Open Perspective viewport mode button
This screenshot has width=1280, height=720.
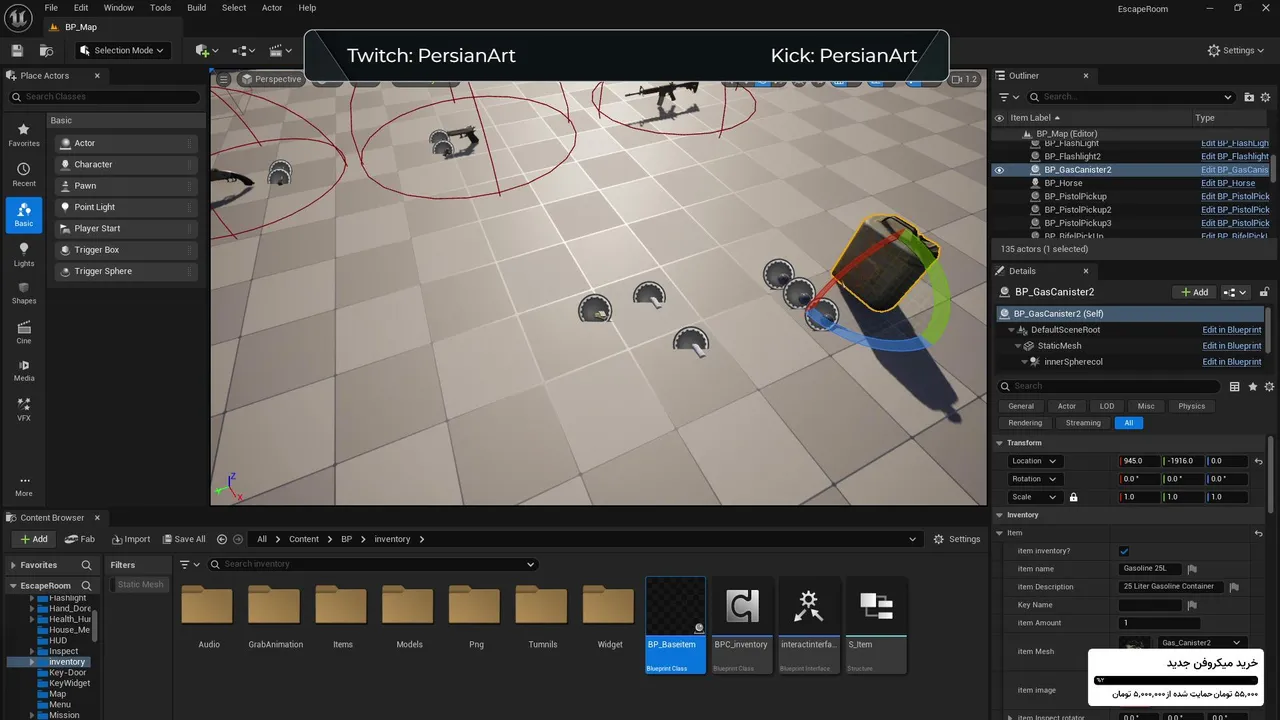[271, 79]
